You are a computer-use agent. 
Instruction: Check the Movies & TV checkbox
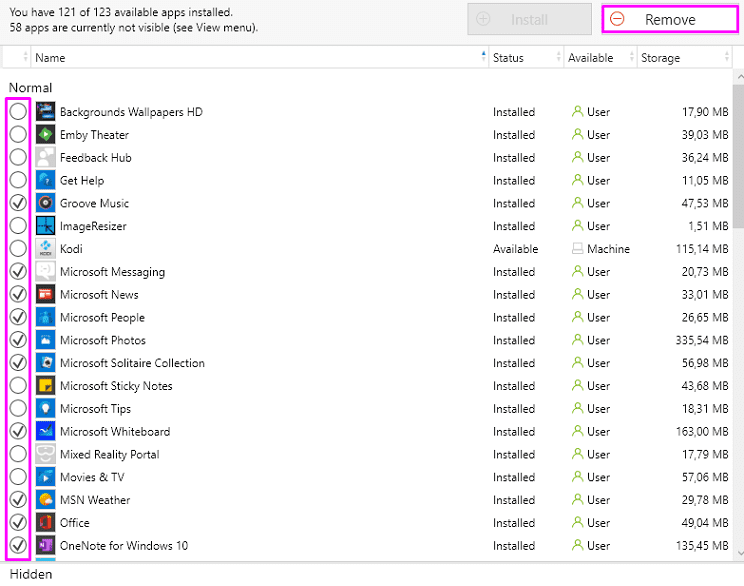pyautogui.click(x=18, y=477)
